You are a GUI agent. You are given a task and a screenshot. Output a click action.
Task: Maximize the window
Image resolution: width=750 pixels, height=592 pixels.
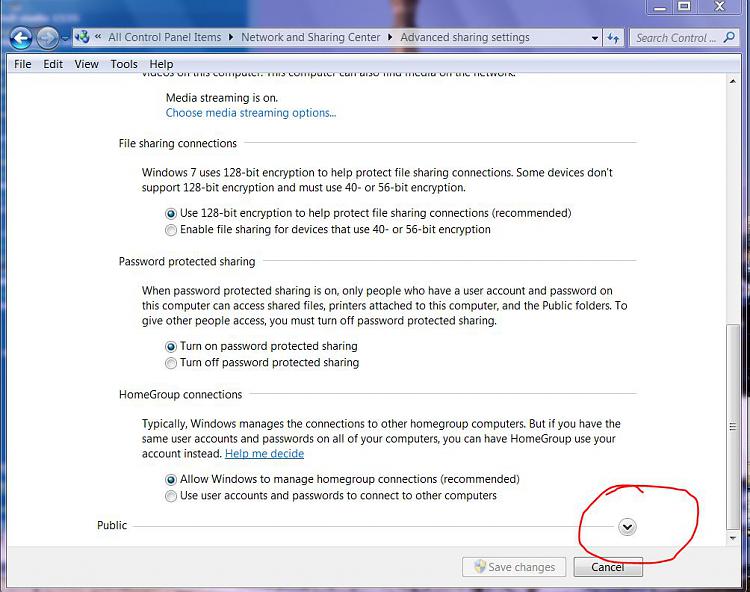(685, 6)
